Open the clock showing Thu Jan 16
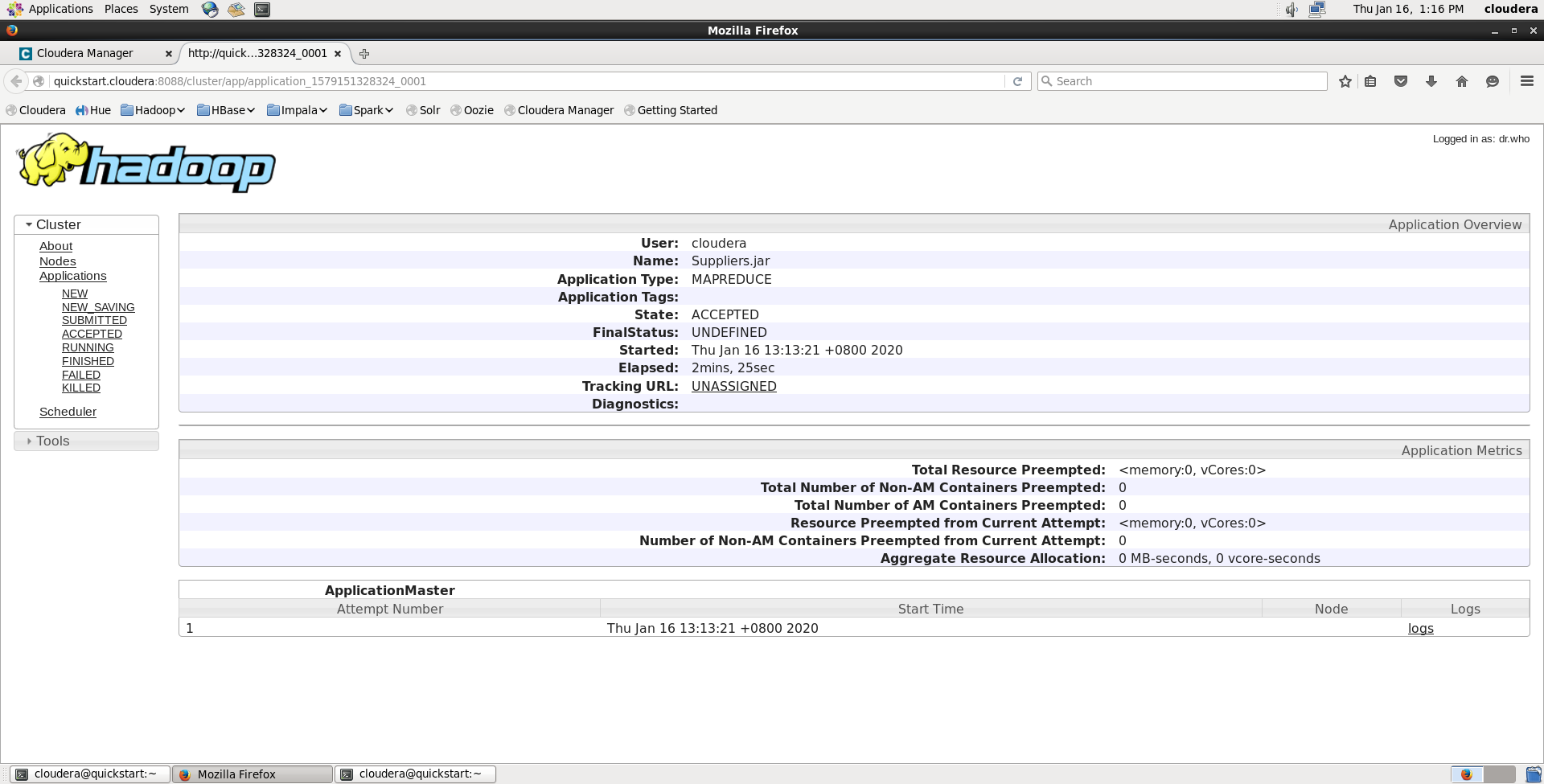 coord(1408,10)
